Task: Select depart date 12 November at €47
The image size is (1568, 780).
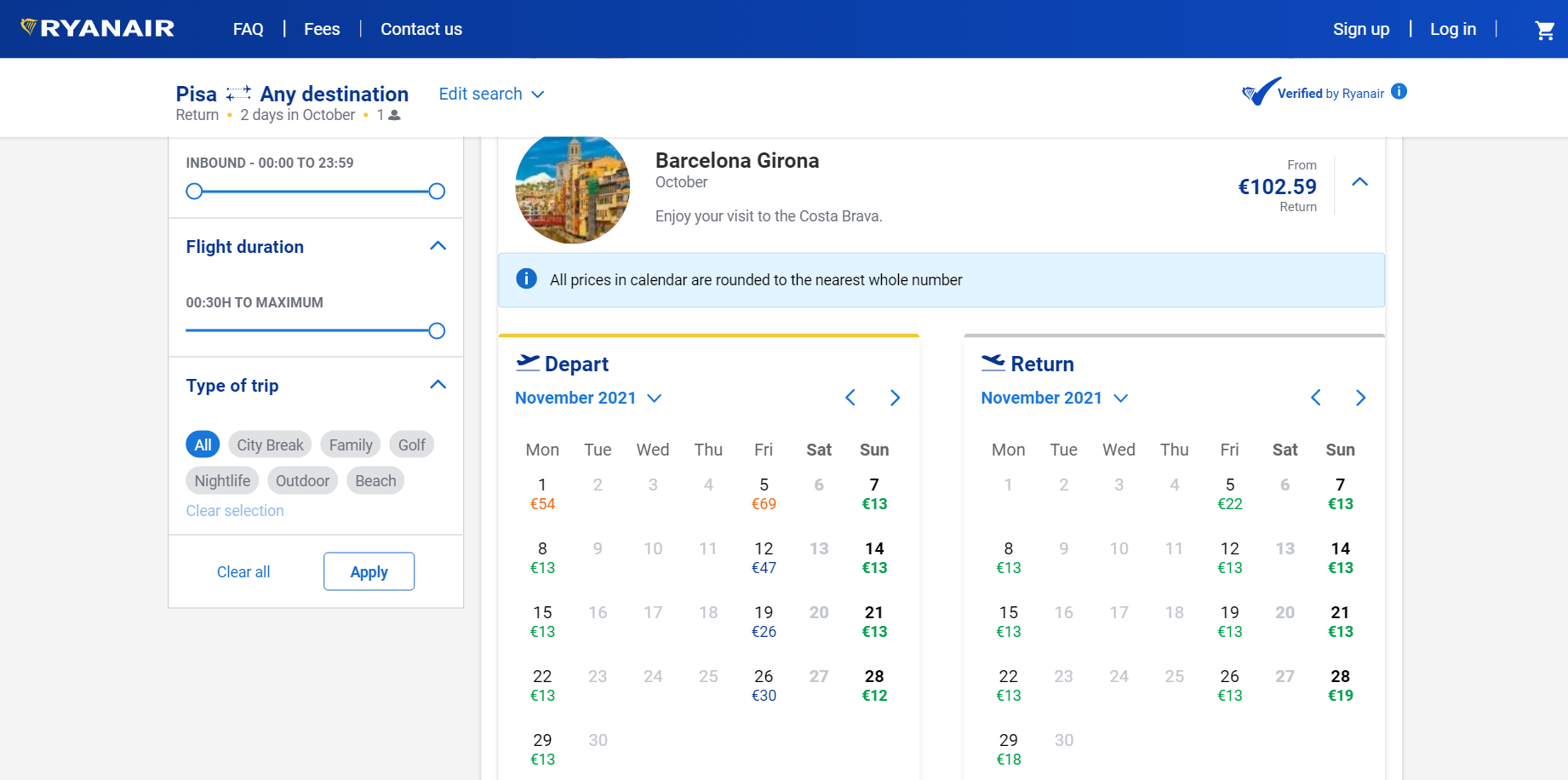Action: pos(764,558)
